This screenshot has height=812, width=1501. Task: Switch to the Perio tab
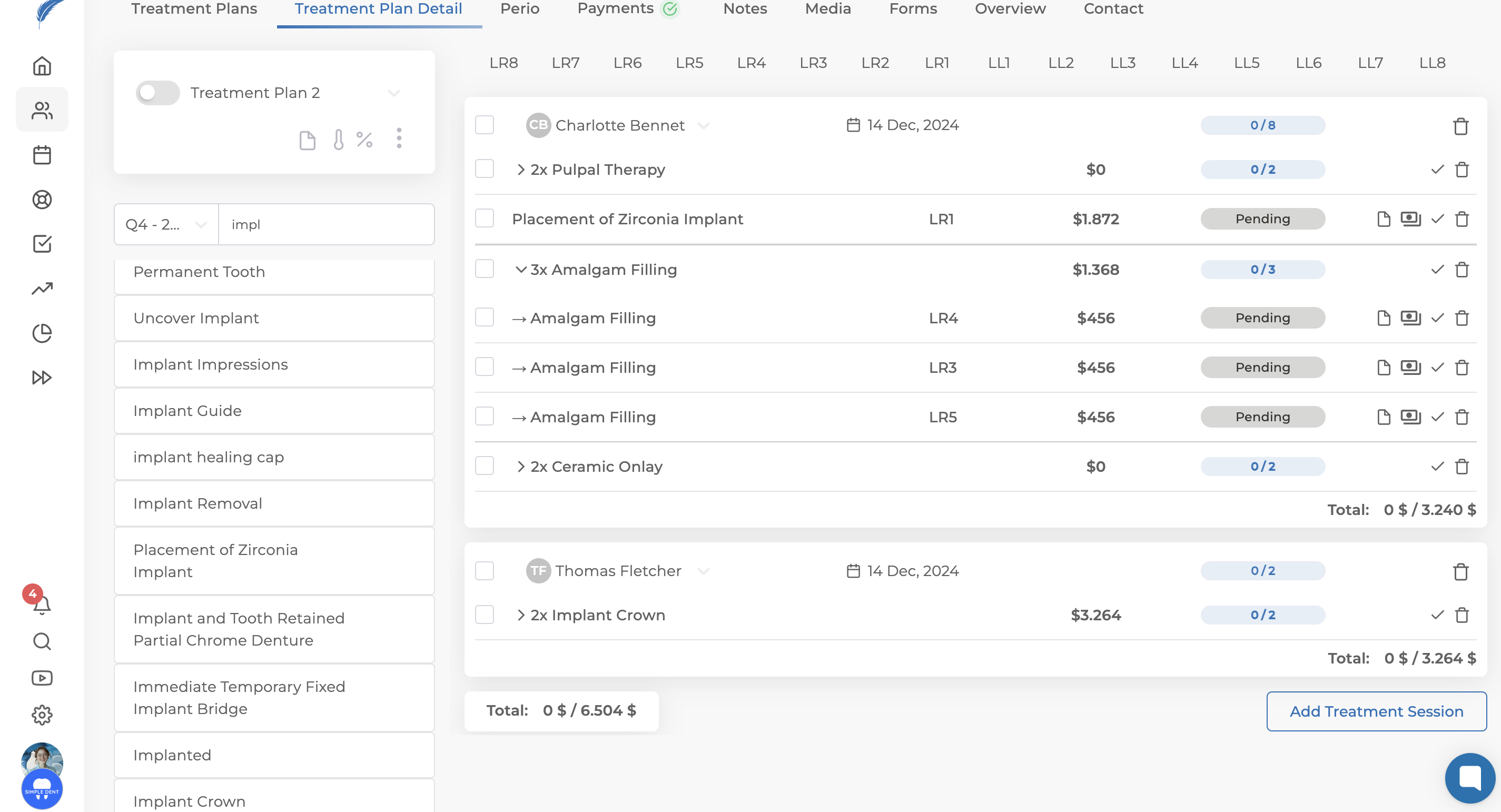click(519, 9)
